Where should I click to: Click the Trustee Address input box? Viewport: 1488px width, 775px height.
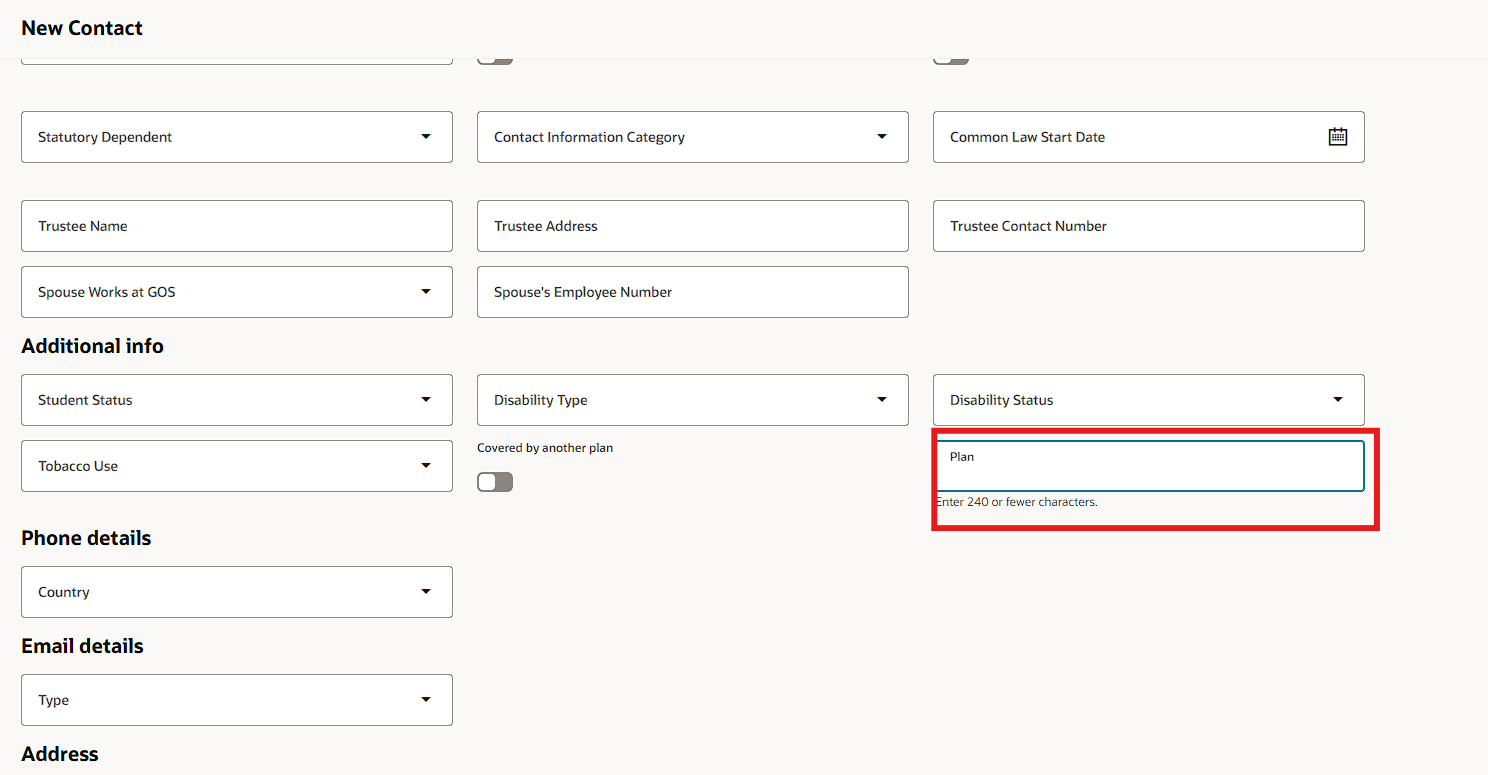pyautogui.click(x=692, y=226)
